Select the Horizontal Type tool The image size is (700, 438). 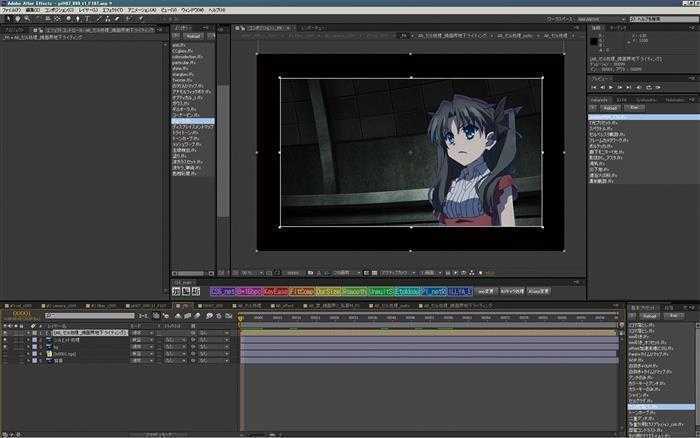(x=87, y=19)
